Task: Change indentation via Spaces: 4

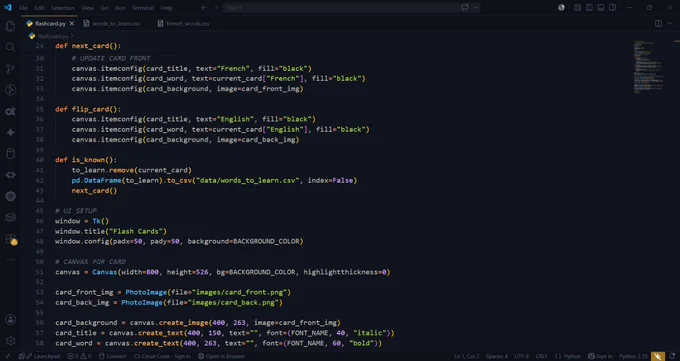Action: [497, 356]
